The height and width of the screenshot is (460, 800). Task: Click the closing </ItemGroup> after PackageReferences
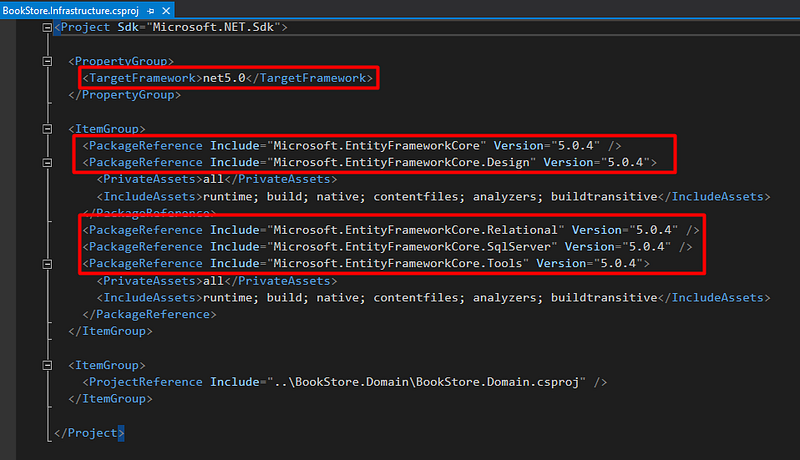pyautogui.click(x=110, y=331)
